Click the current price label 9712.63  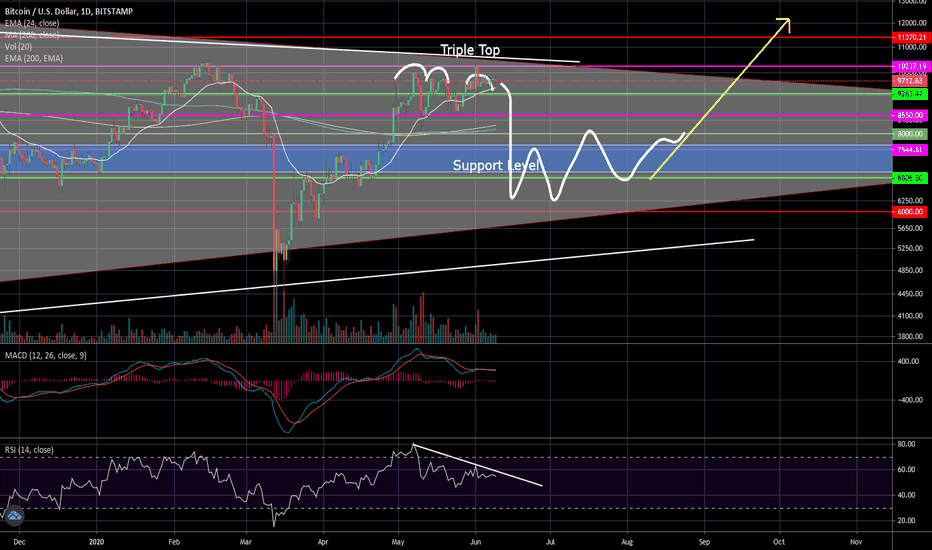(910, 81)
